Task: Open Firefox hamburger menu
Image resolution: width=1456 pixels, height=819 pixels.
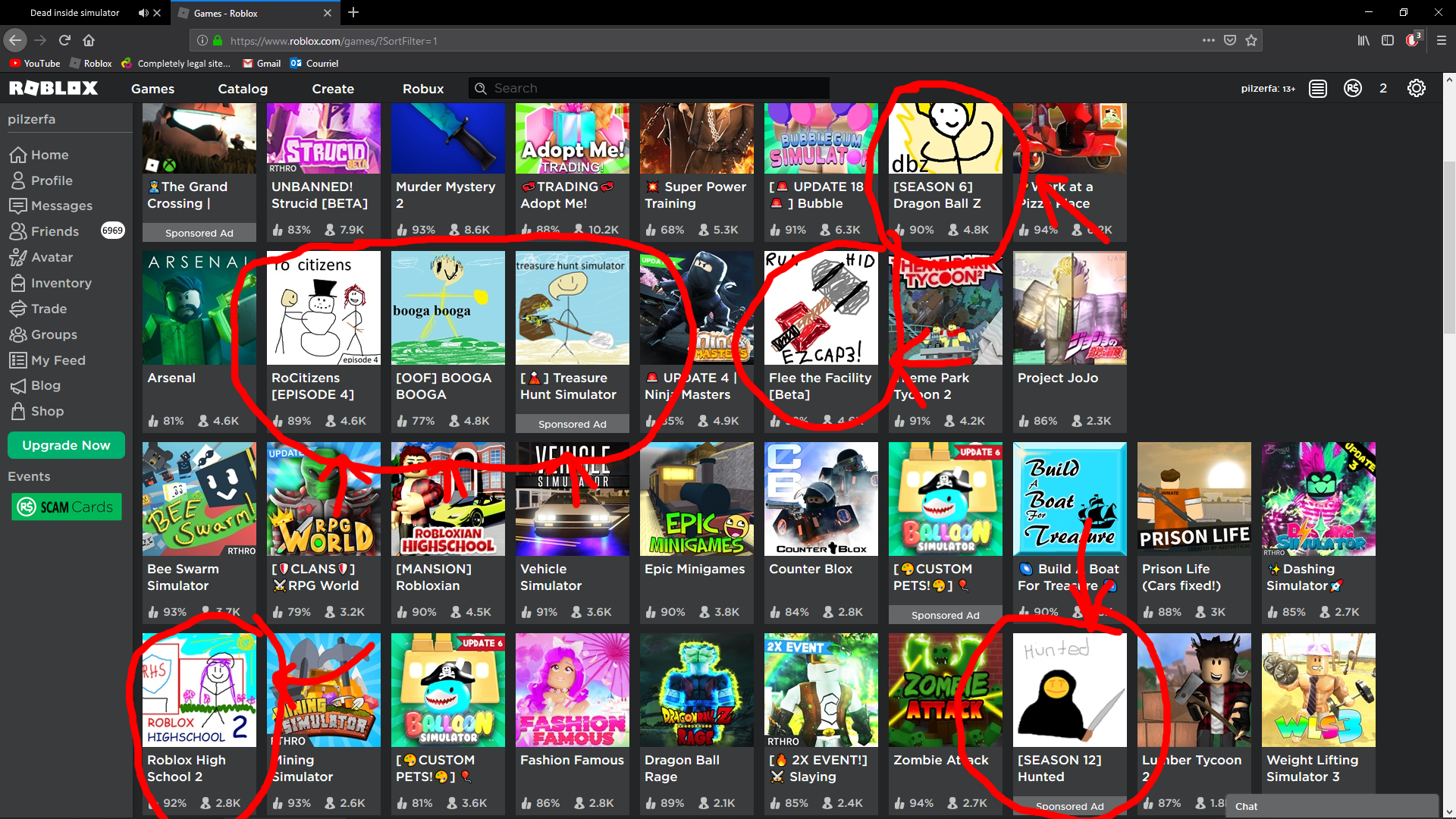Action: (x=1442, y=40)
